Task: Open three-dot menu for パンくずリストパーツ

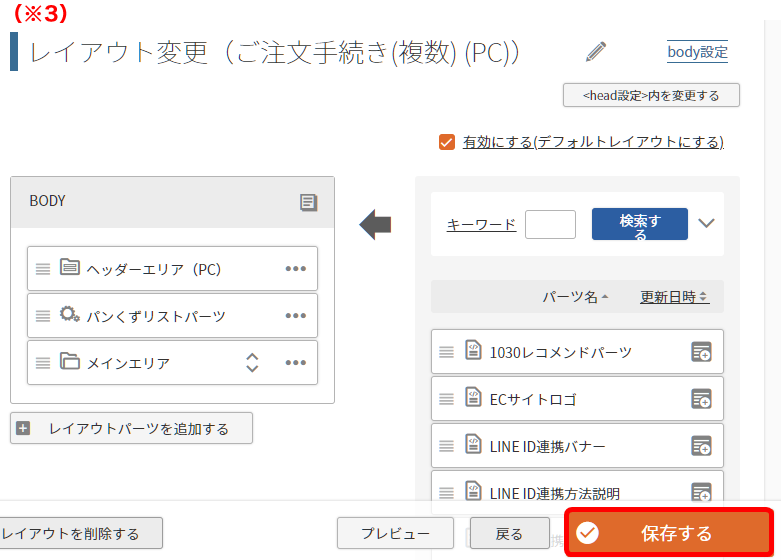Action: (295, 315)
